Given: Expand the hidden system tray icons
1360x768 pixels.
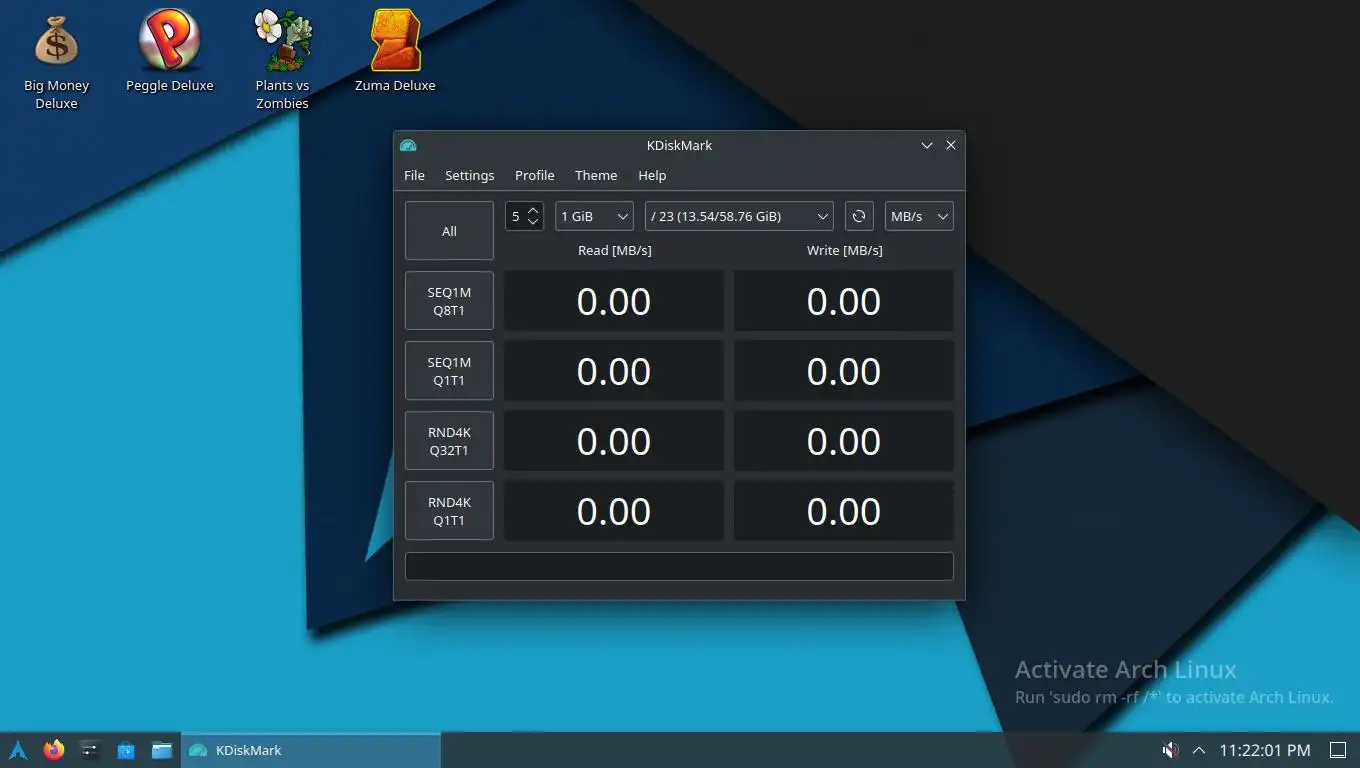Looking at the screenshot, I should [1199, 750].
